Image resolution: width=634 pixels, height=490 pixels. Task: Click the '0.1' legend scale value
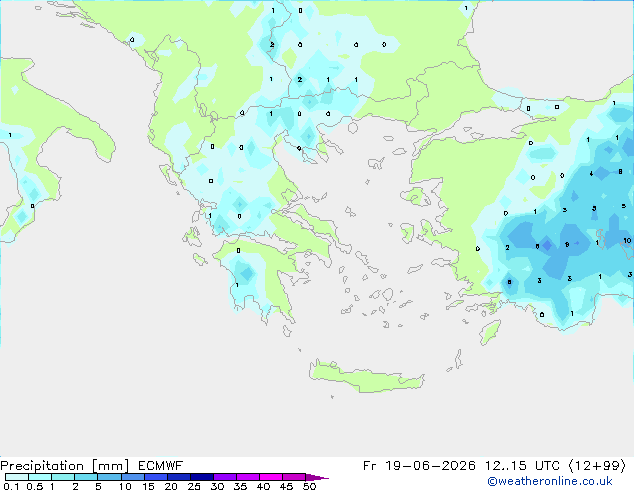click(11, 486)
